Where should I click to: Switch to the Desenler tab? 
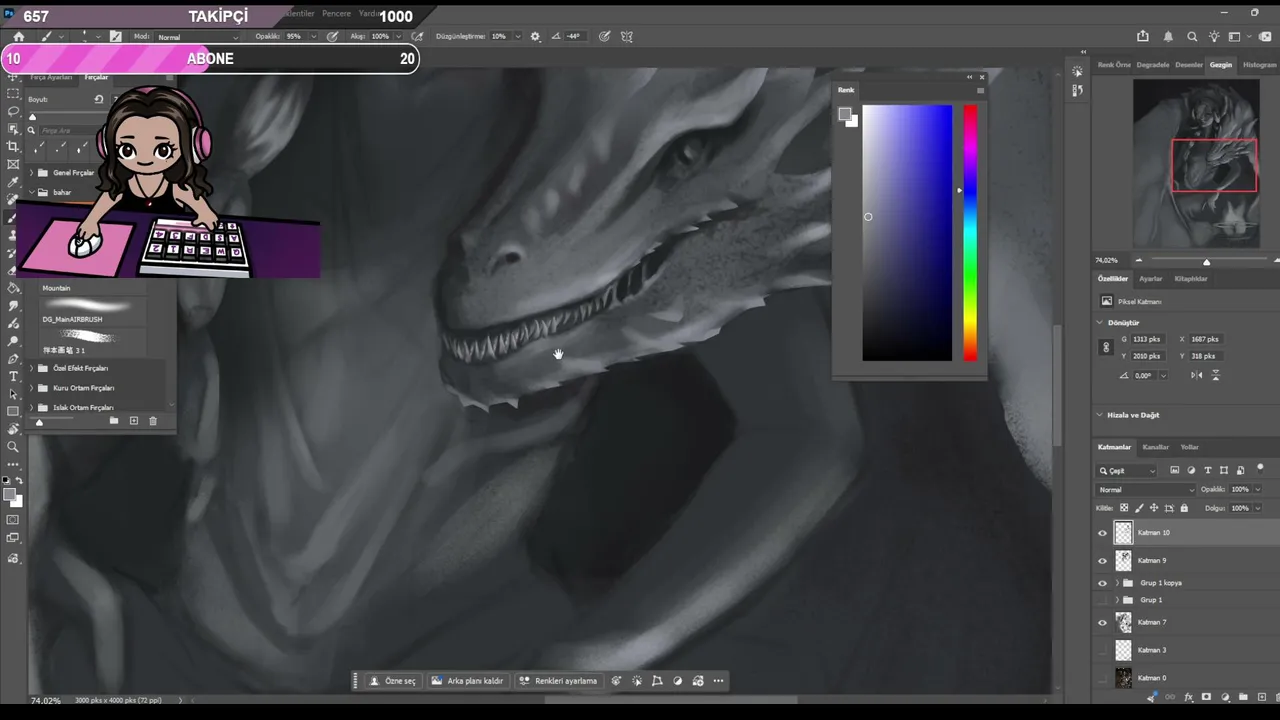coord(1189,65)
